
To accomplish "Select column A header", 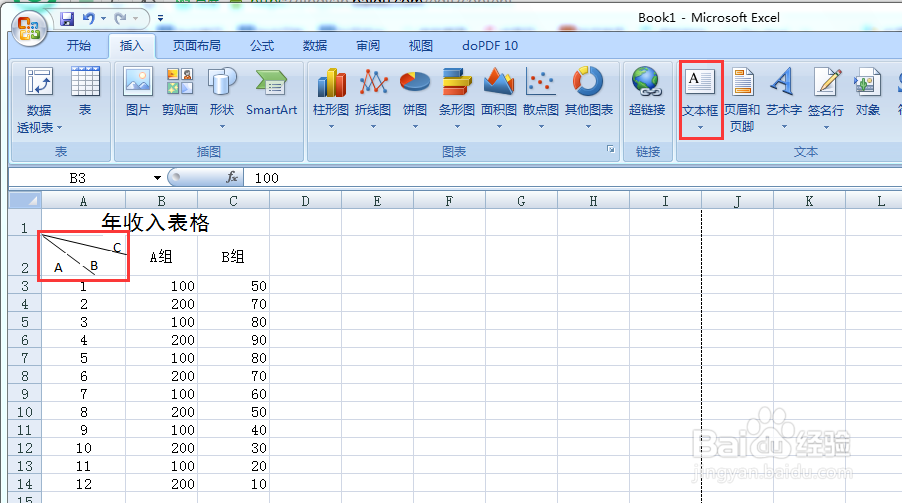I will (83, 201).
